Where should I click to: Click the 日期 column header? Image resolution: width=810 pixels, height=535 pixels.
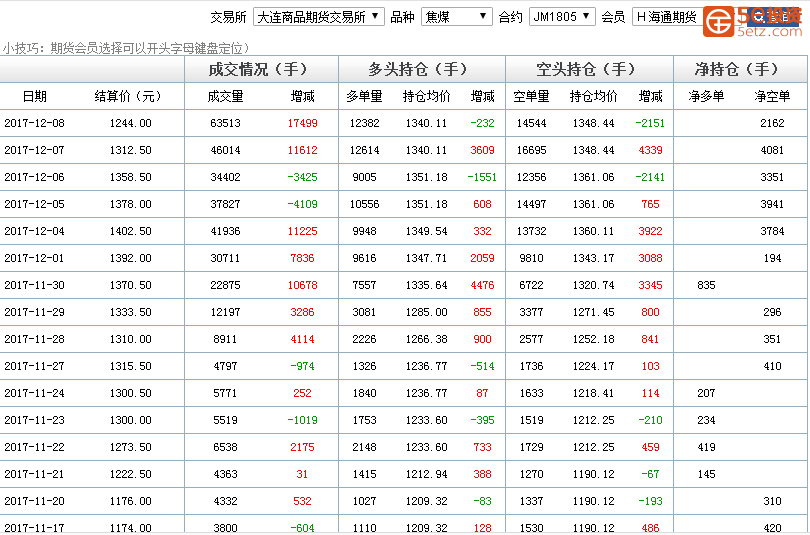35,96
